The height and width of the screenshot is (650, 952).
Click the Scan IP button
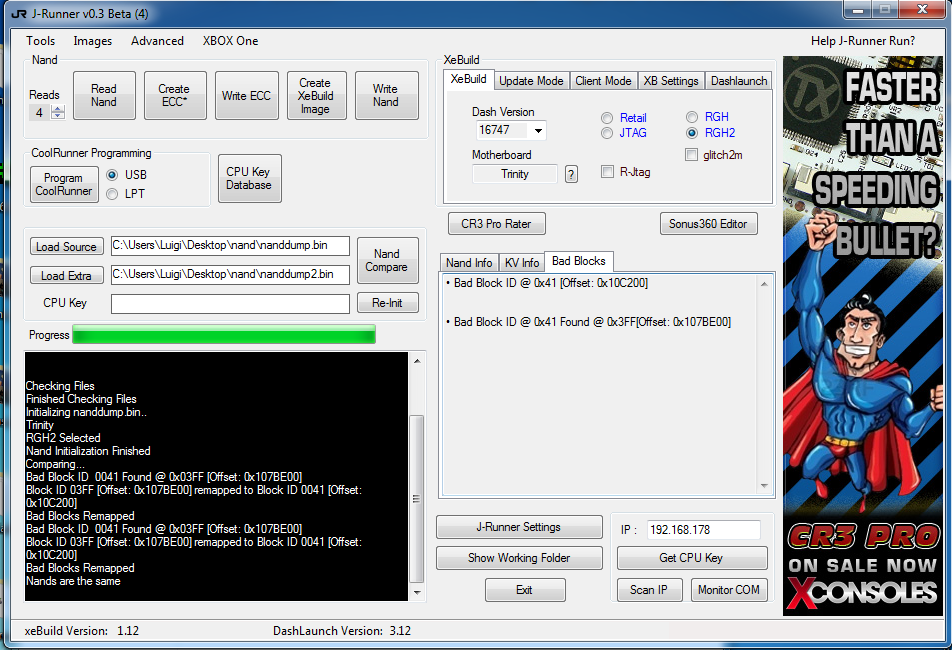pos(649,590)
